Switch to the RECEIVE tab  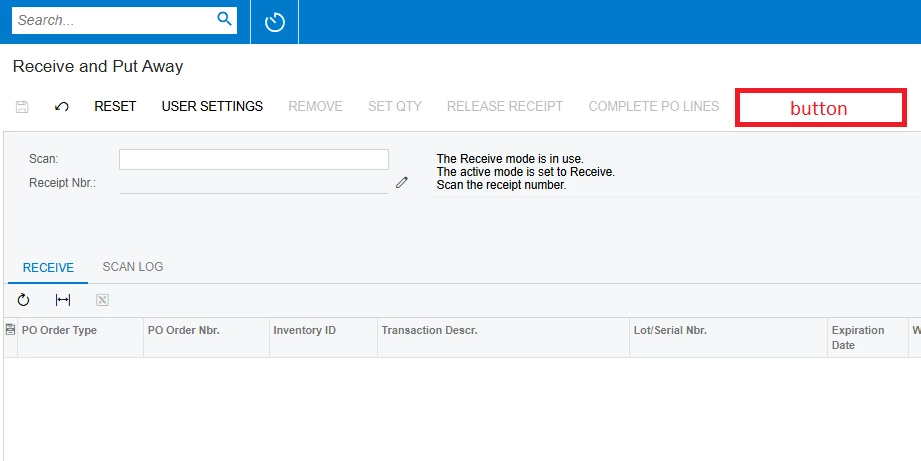(48, 268)
